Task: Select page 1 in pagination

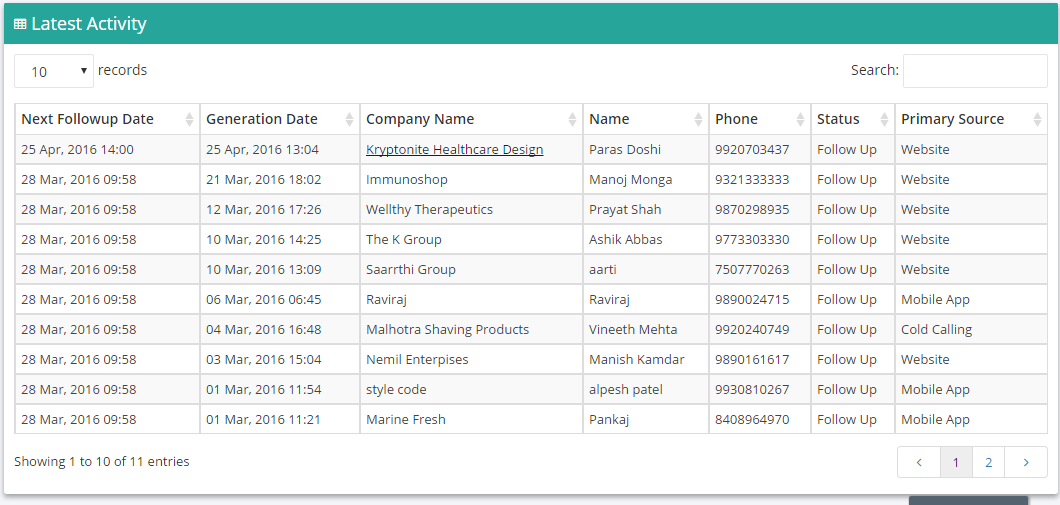Action: click(x=956, y=462)
